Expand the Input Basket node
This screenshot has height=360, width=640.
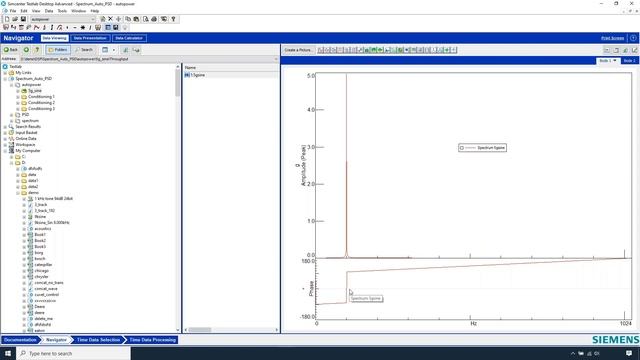coord(5,133)
